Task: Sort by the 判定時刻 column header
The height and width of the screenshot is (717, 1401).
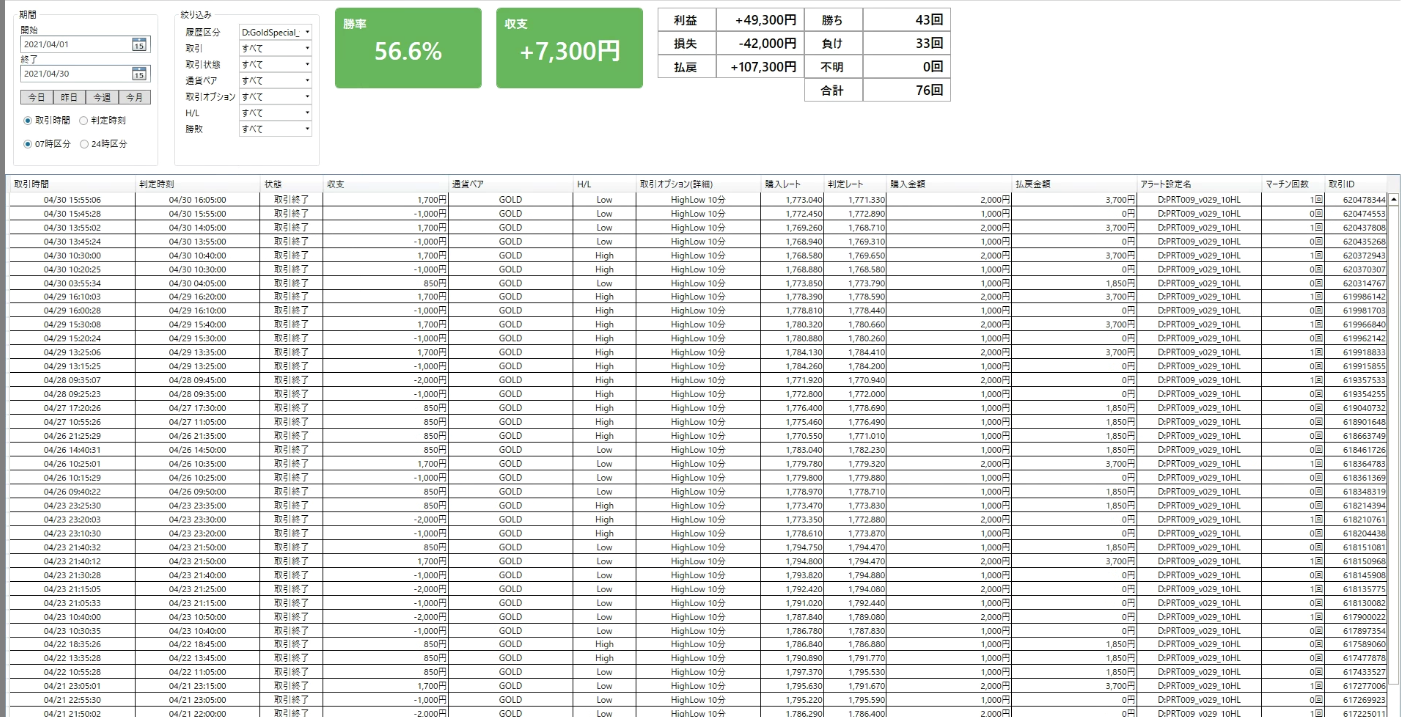Action: click(197, 184)
